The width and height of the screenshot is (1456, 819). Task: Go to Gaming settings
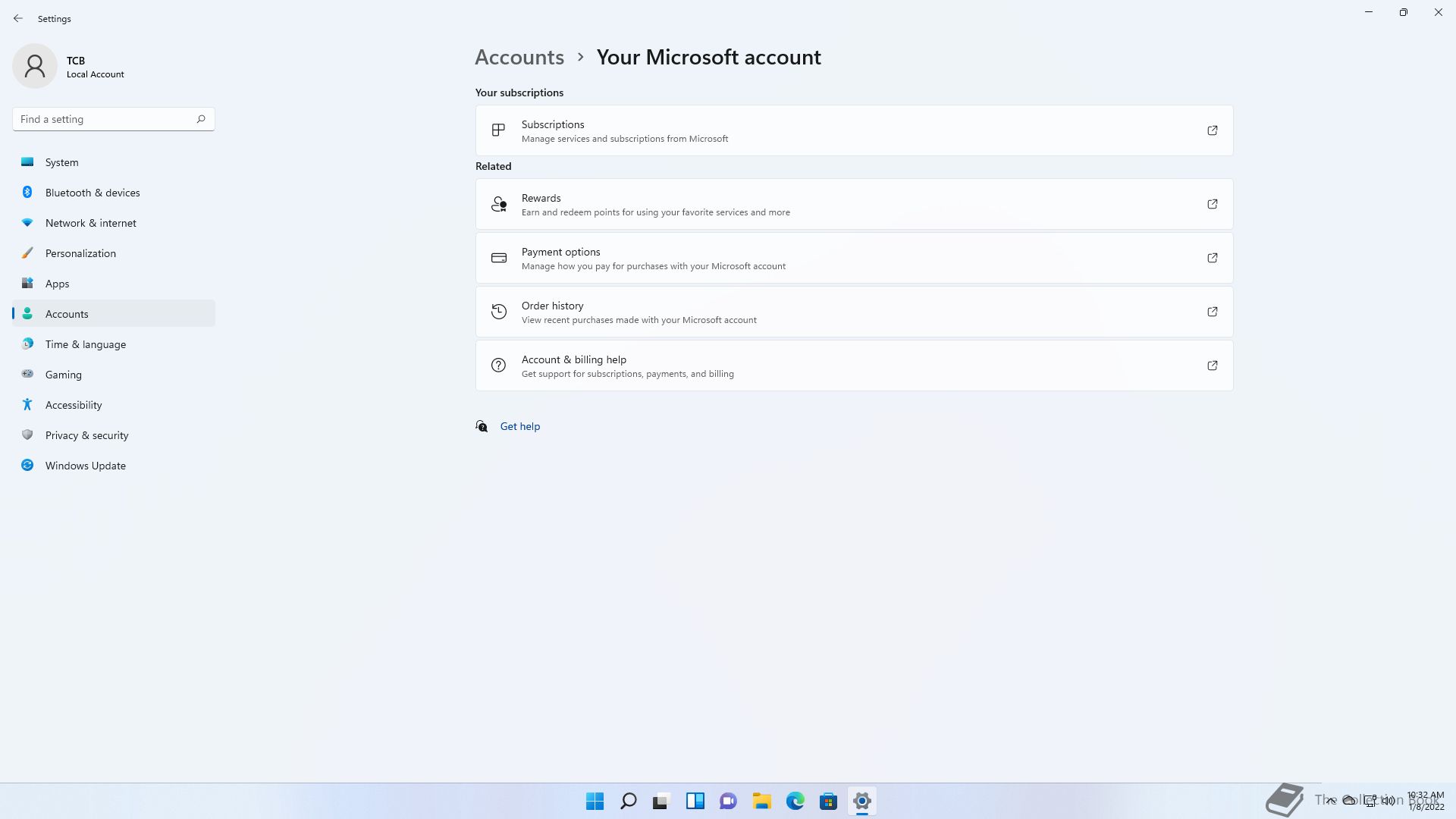[114, 375]
